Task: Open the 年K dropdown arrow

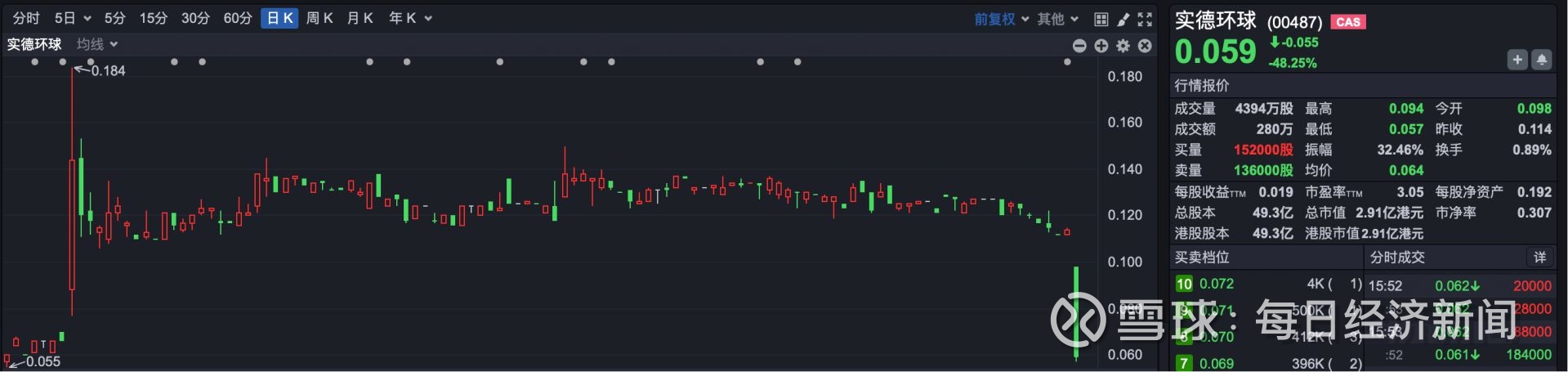Action: click(427, 19)
